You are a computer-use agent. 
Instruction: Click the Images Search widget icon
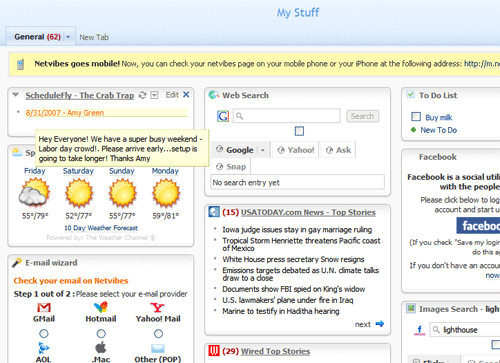(411, 308)
